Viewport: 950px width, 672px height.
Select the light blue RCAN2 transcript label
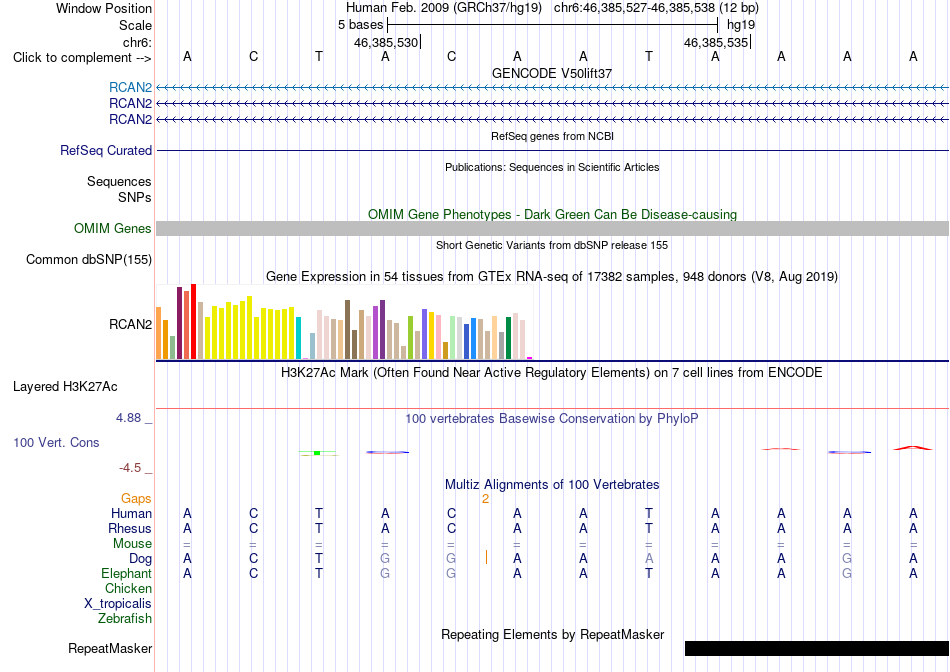point(130,87)
